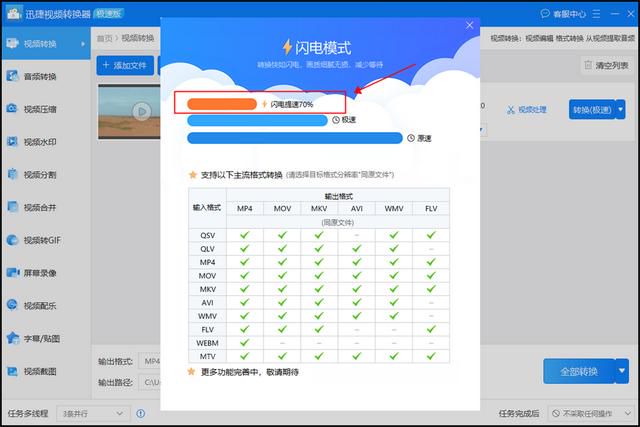Image resolution: width=640 pixels, height=427 pixels.
Task: Click the 视频配乐 music icon
Action: pyautogui.click(x=12, y=305)
